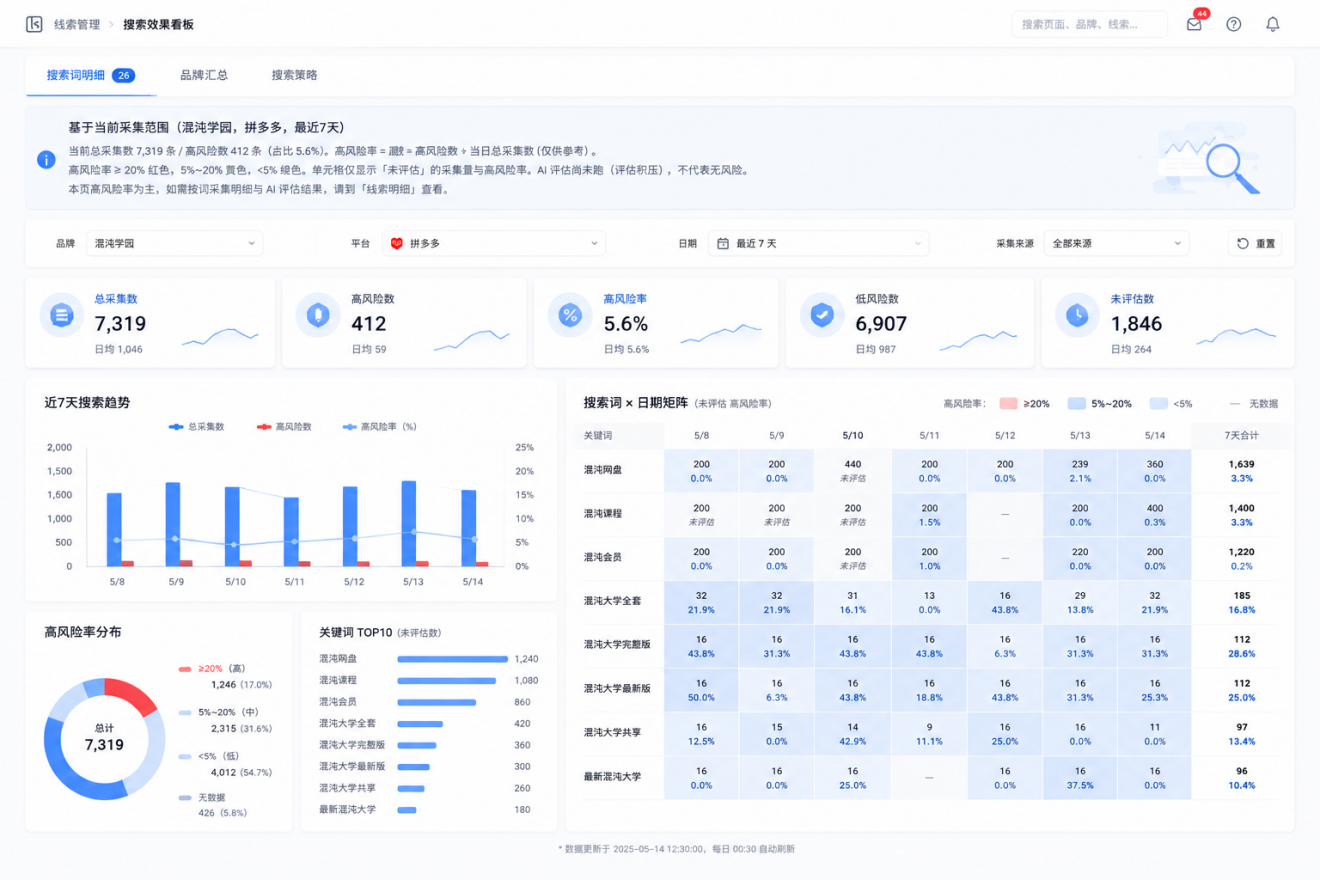The width and height of the screenshot is (1320, 880).
Task: Click the 总采集数 card icon
Action: pos(61,315)
